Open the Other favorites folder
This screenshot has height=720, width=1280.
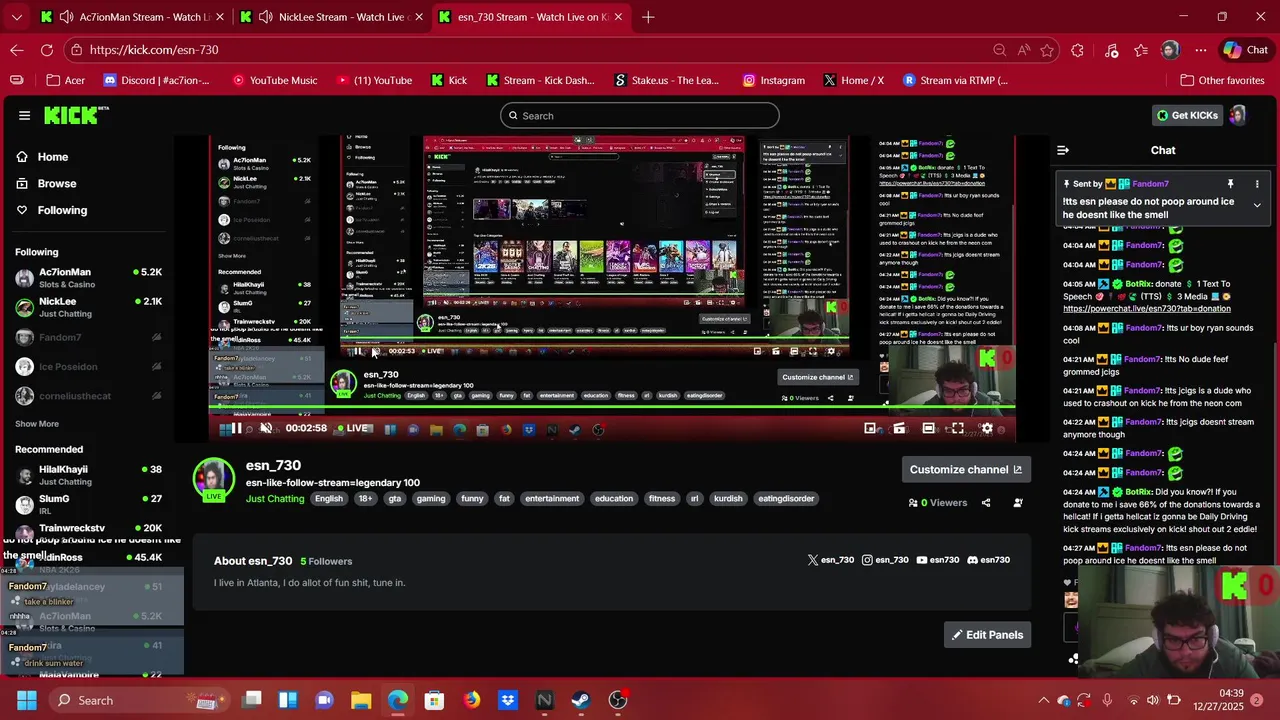(1222, 80)
